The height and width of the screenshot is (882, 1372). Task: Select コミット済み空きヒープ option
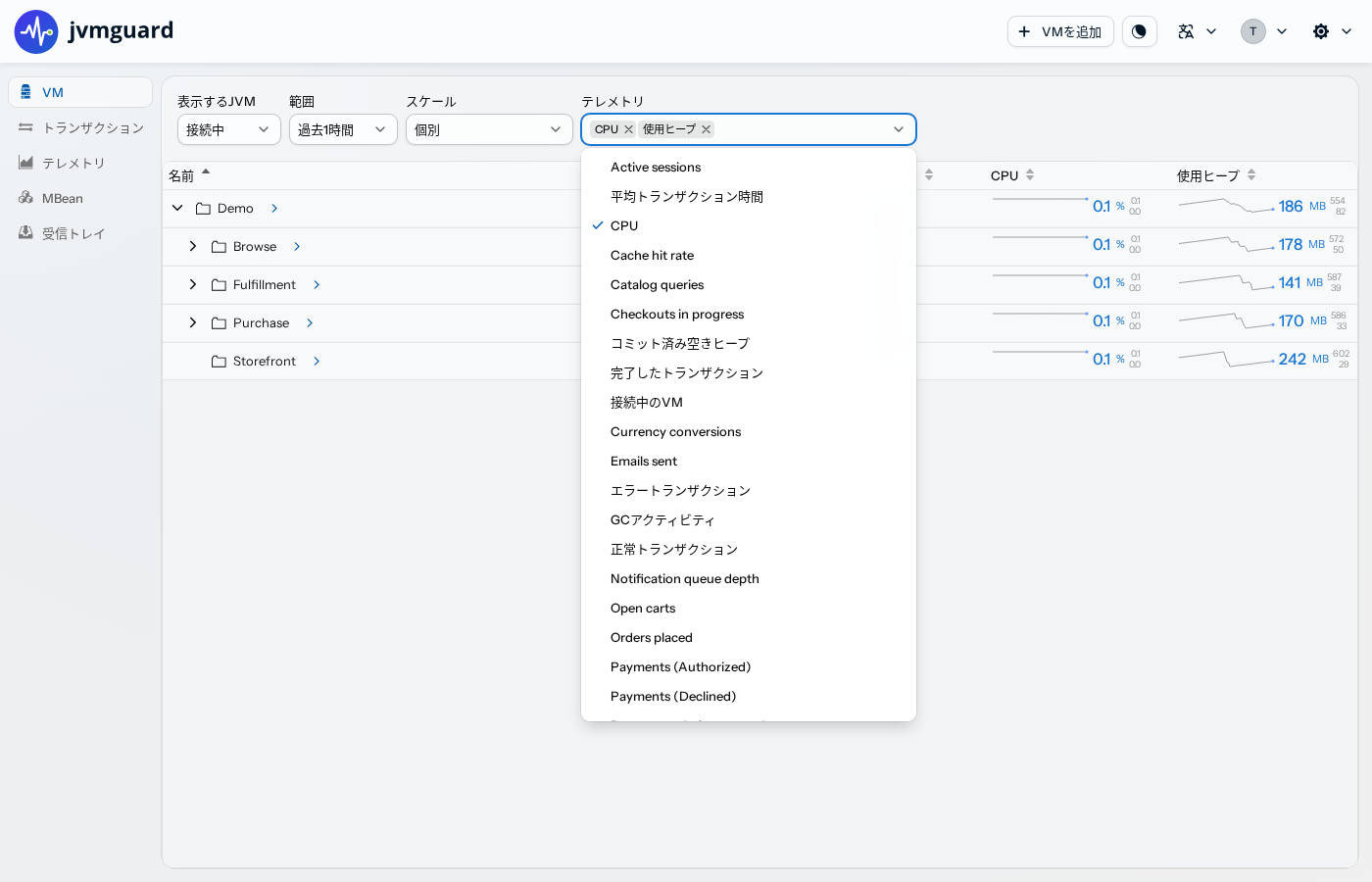tap(749, 344)
